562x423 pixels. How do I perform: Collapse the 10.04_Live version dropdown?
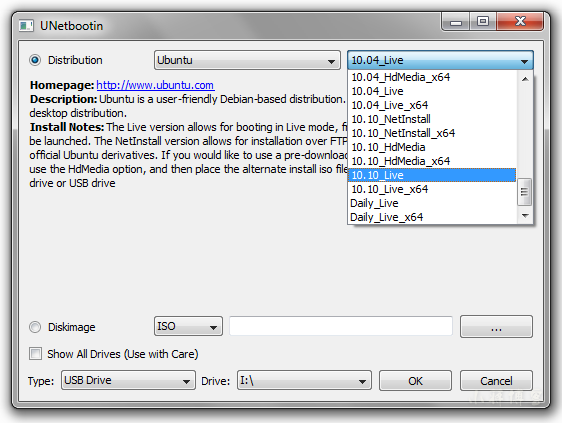point(440,60)
